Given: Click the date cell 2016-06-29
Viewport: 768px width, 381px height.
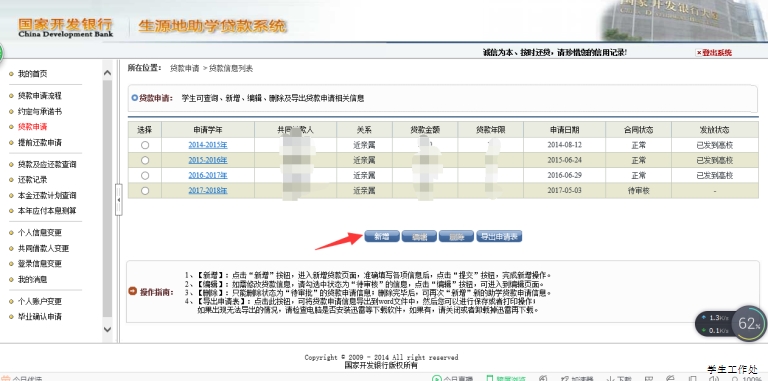Looking at the screenshot, I should pos(564,175).
